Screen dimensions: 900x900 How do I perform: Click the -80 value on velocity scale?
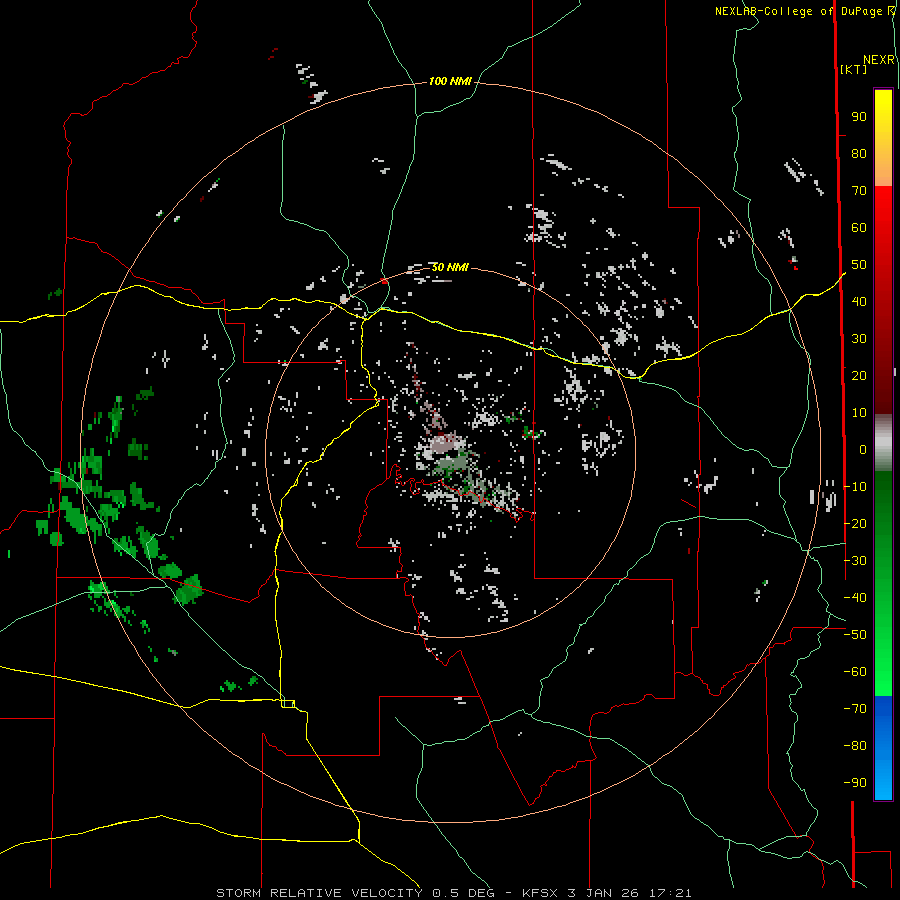coord(855,746)
